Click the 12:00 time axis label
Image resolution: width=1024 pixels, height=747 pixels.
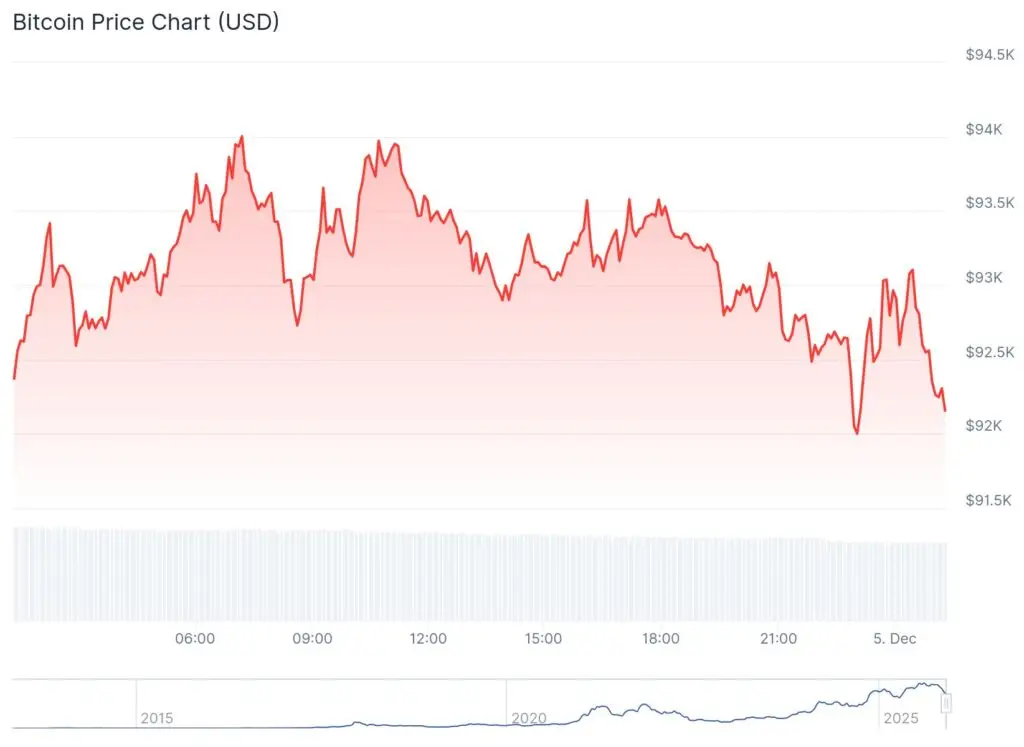[429, 639]
